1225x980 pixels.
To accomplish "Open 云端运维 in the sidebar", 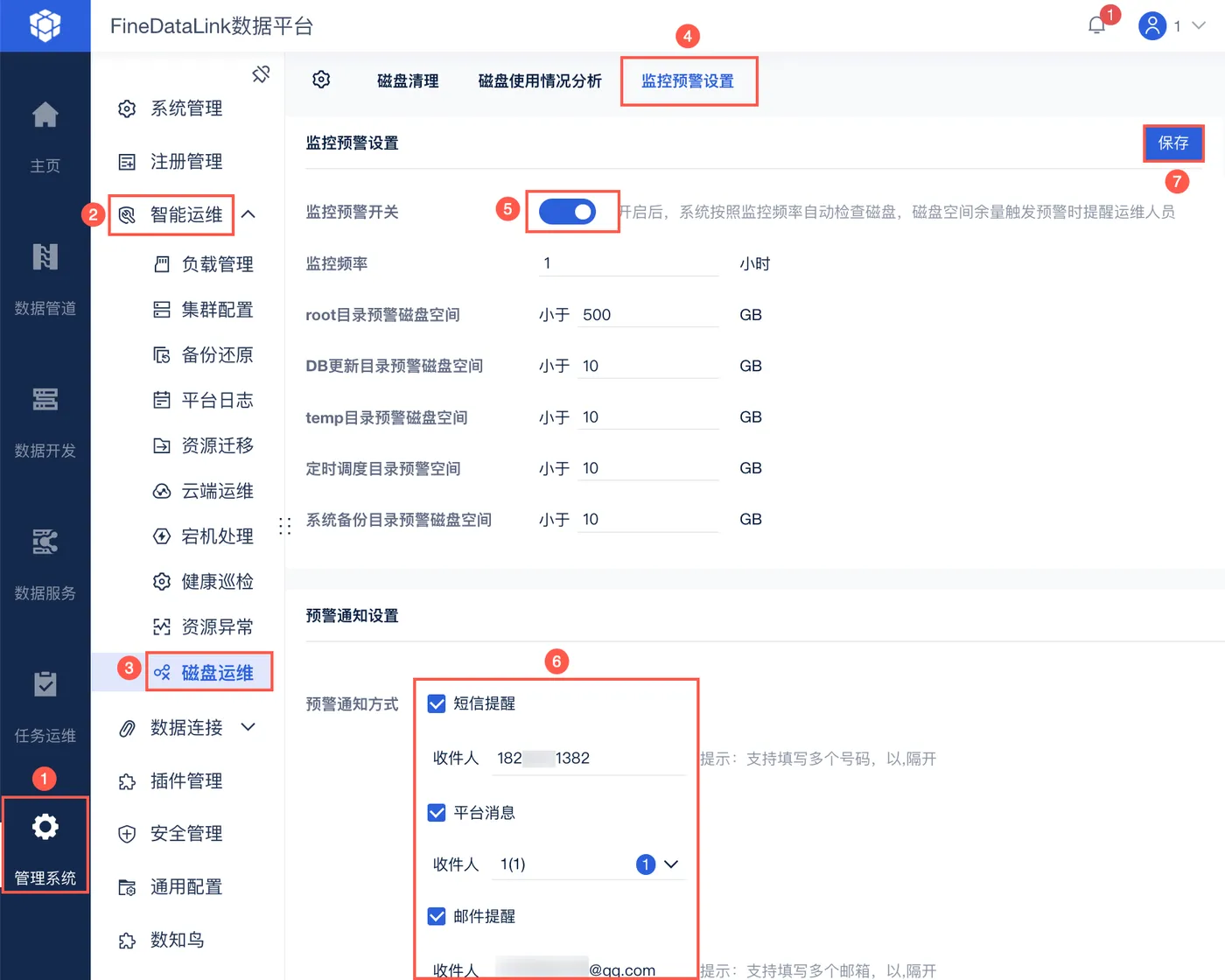I will click(x=204, y=492).
